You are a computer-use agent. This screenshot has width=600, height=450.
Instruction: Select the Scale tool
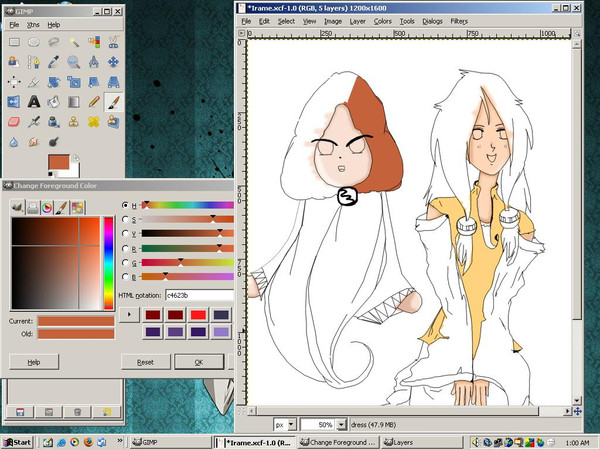pos(74,82)
